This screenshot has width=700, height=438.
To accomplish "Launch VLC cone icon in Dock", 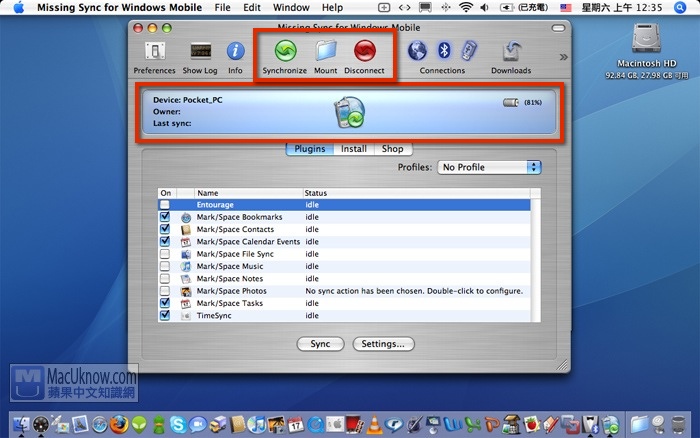I will tap(374, 425).
